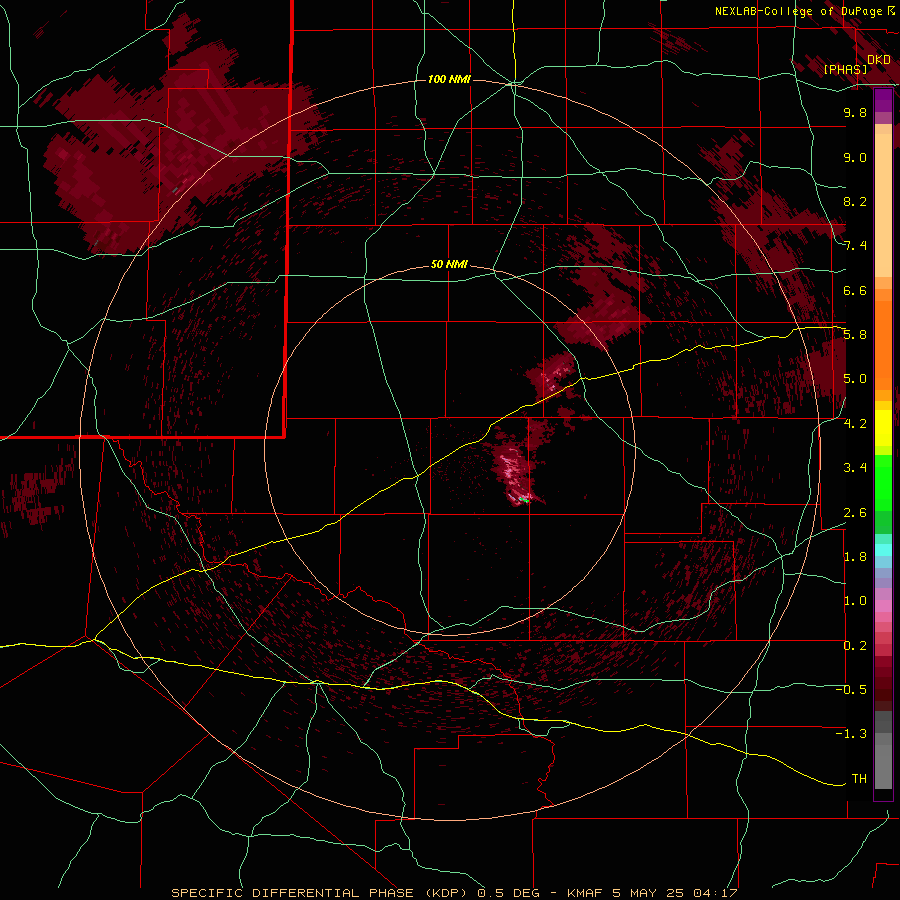
Task: Click the KMAF radar site identifier
Action: coord(585,893)
